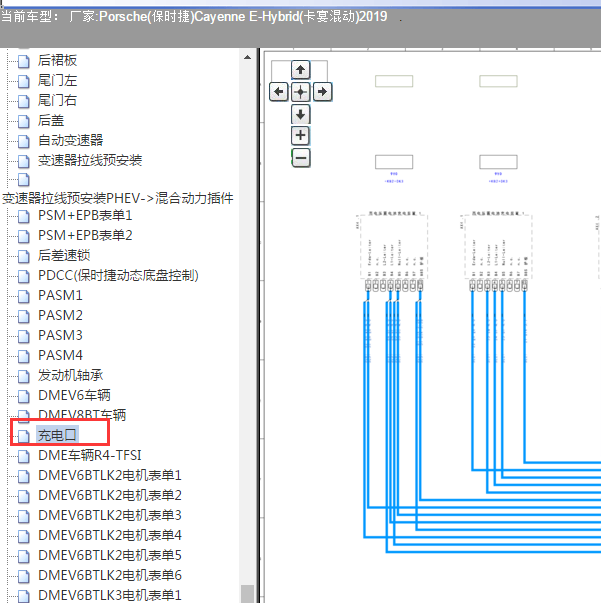Click the tree panel scrollbar thumb
Screen dimensions: 601x603
(248, 594)
